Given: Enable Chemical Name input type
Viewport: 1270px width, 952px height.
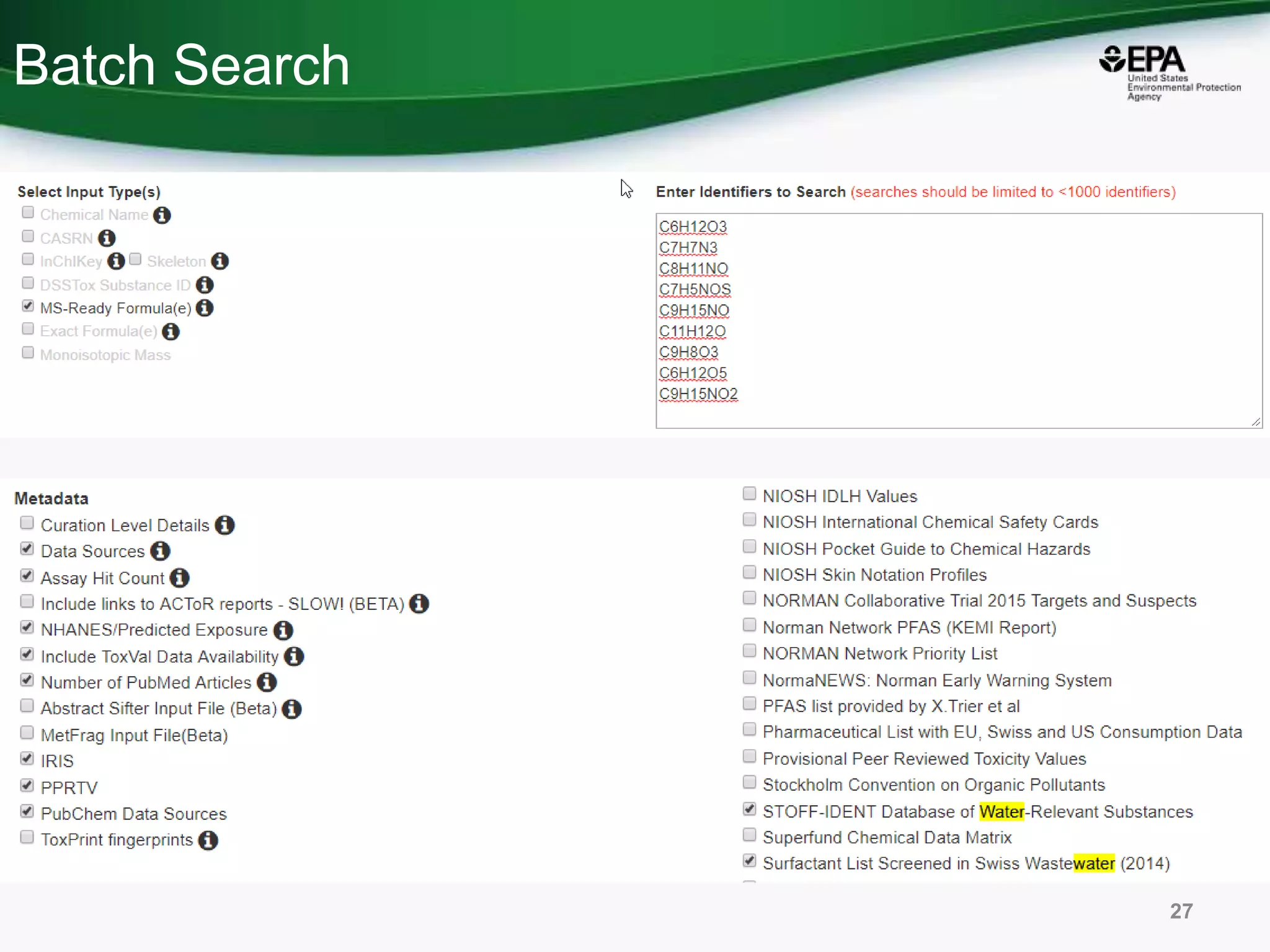Looking at the screenshot, I should [28, 213].
